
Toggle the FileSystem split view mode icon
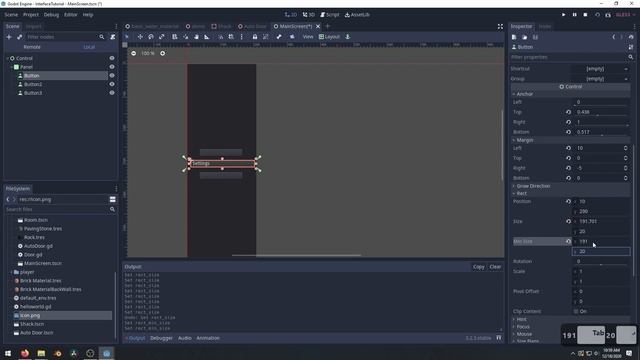click(x=113, y=200)
